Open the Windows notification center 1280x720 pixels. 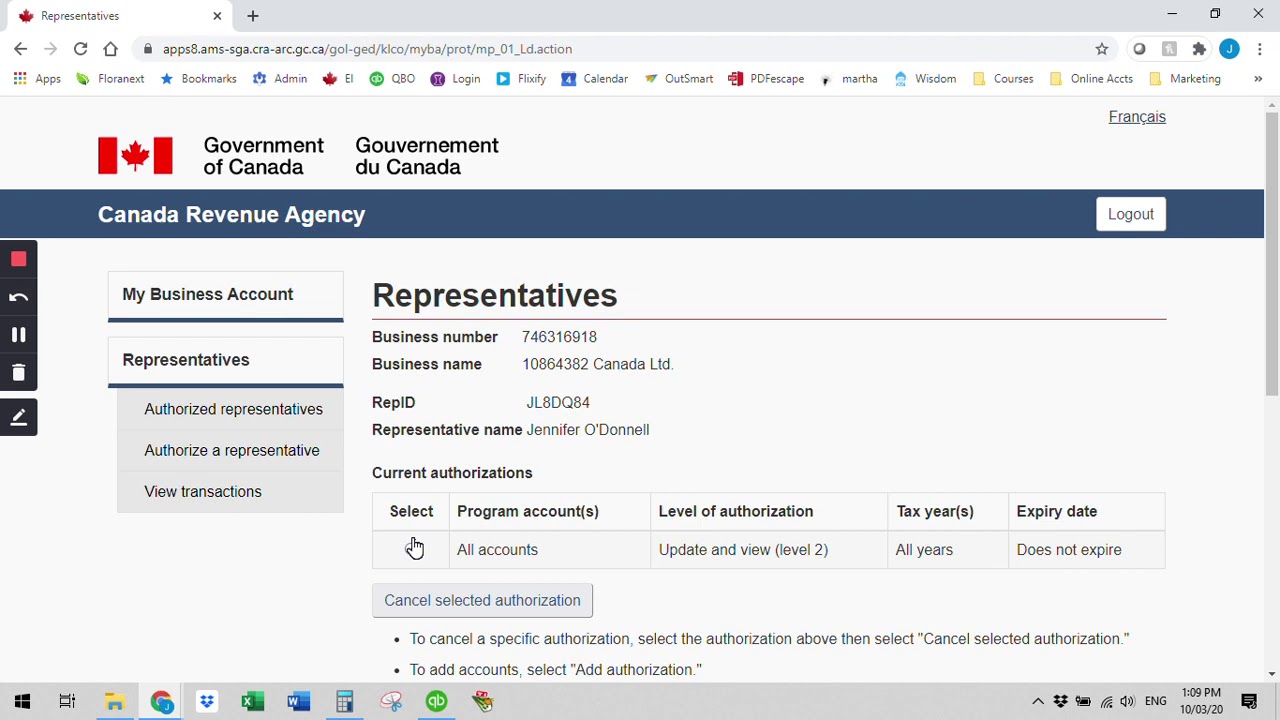click(1249, 702)
